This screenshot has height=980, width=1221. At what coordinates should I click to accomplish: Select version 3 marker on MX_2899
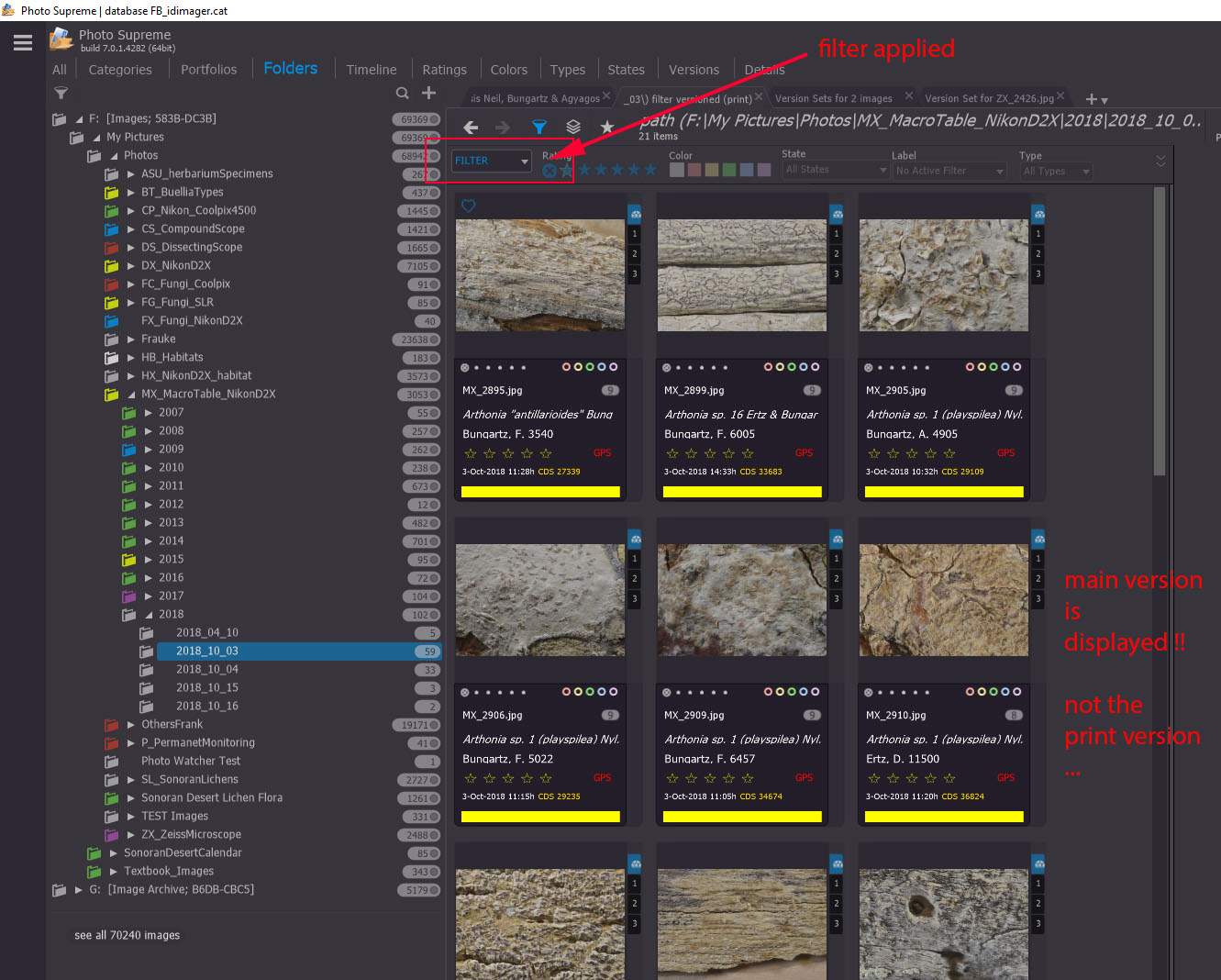click(837, 273)
